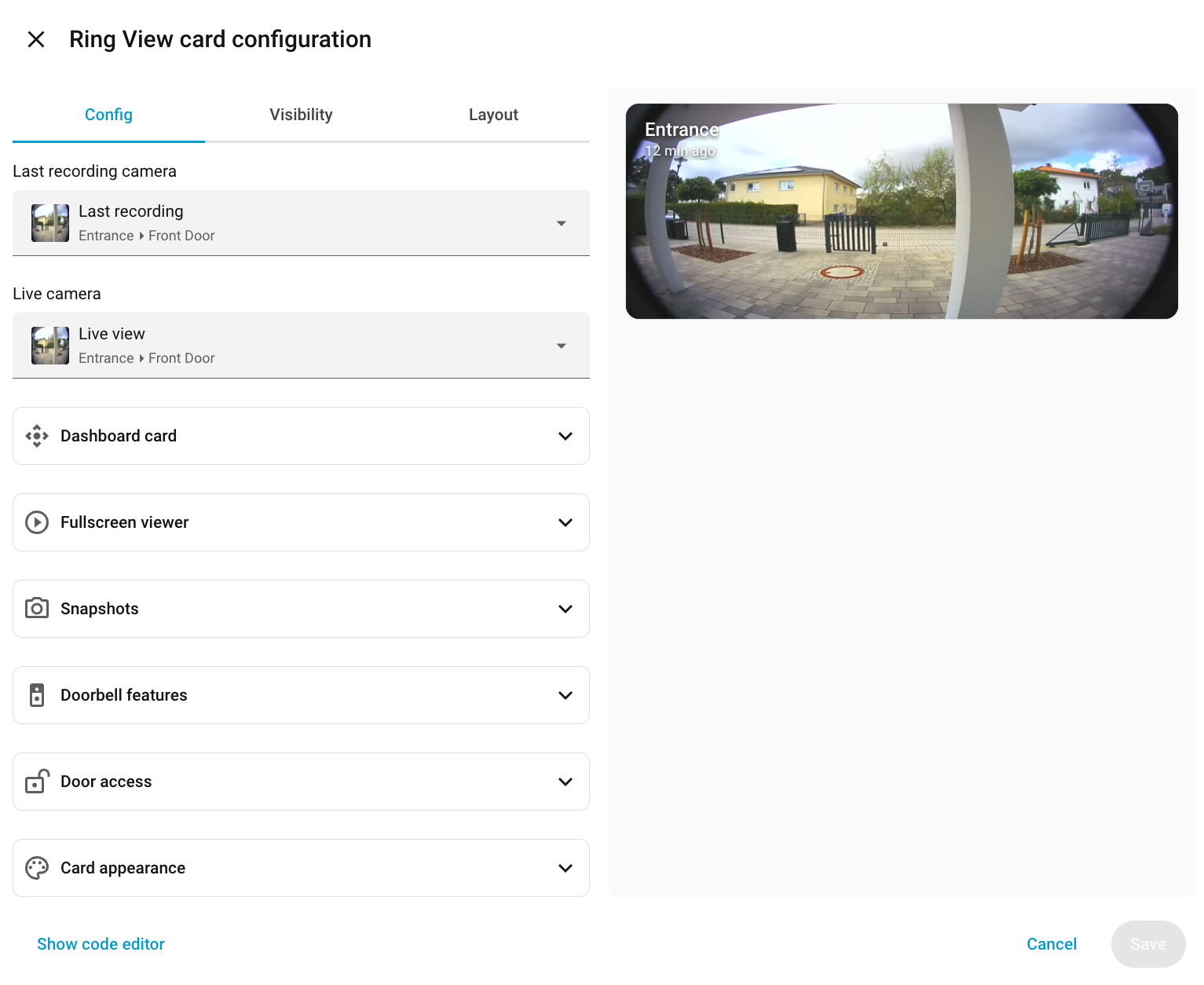Click the Snapshots camera icon
The image size is (1204, 985).
pyautogui.click(x=37, y=609)
